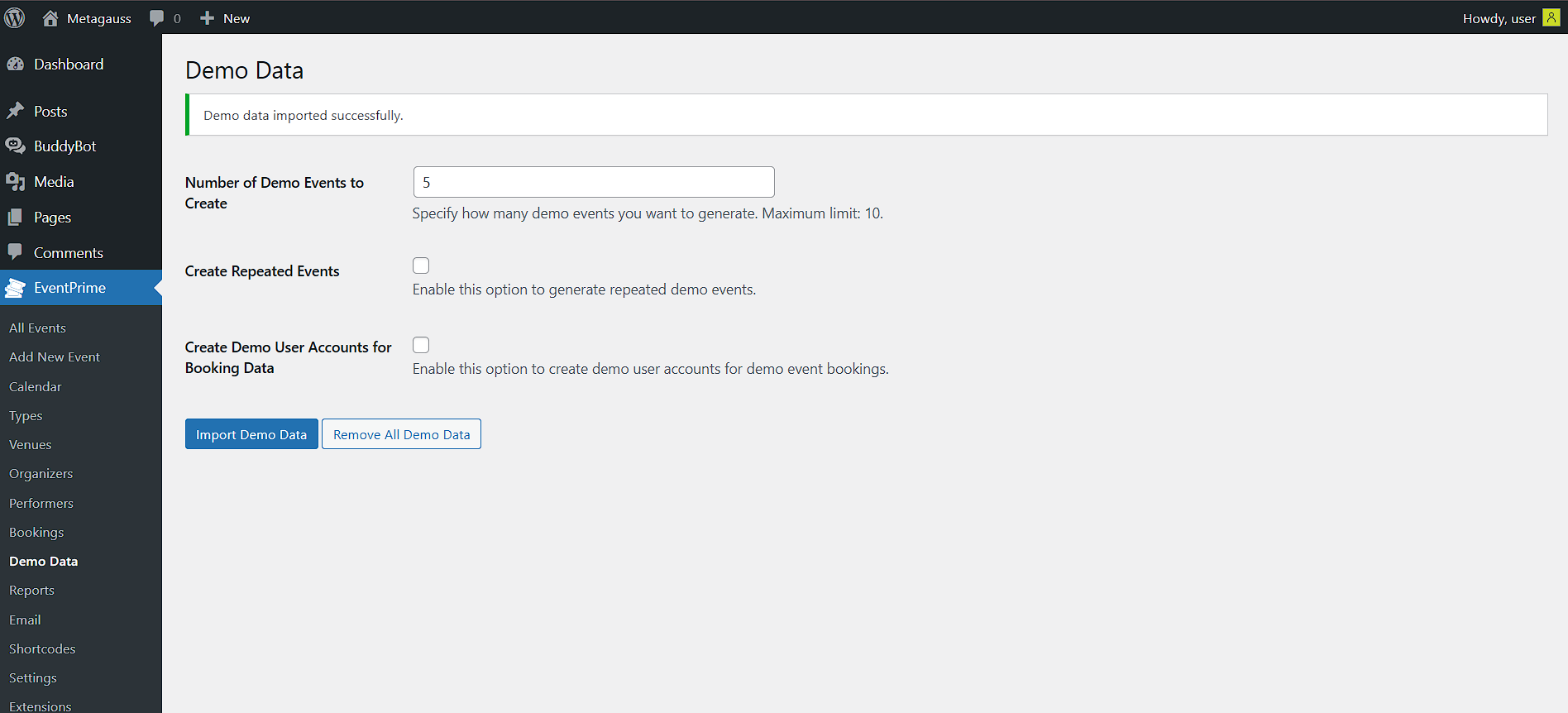Image resolution: width=1568 pixels, height=713 pixels.
Task: Click the Demo Data page heading
Action: (x=244, y=70)
